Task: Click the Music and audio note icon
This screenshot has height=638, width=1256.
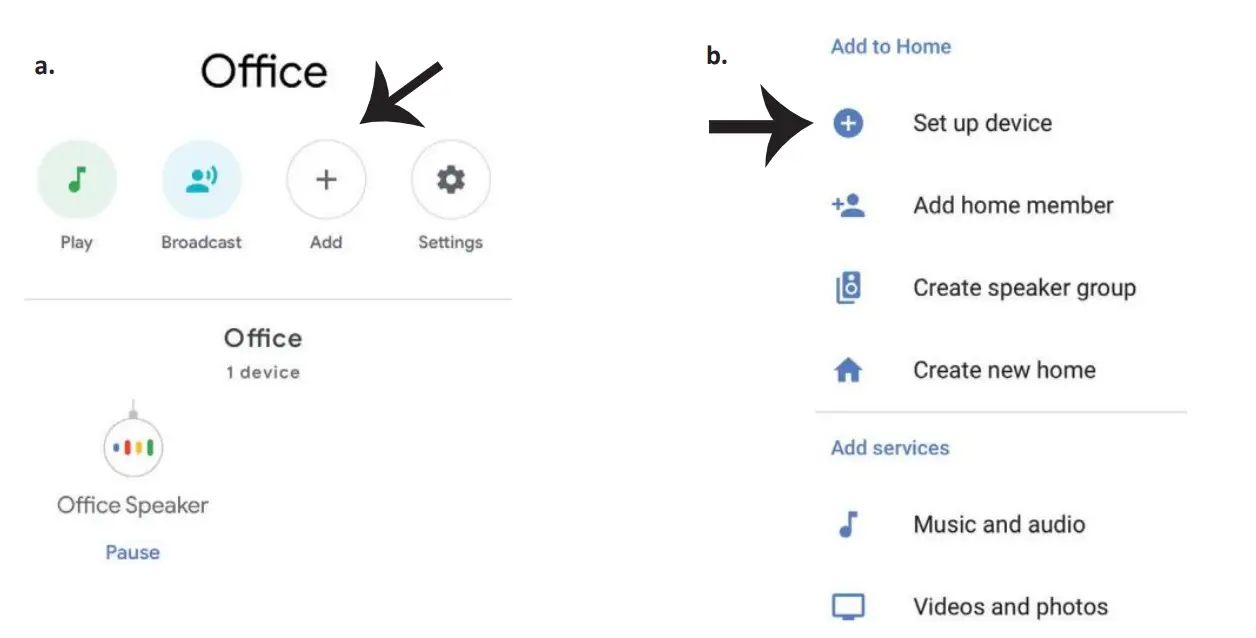Action: pyautogui.click(x=846, y=524)
